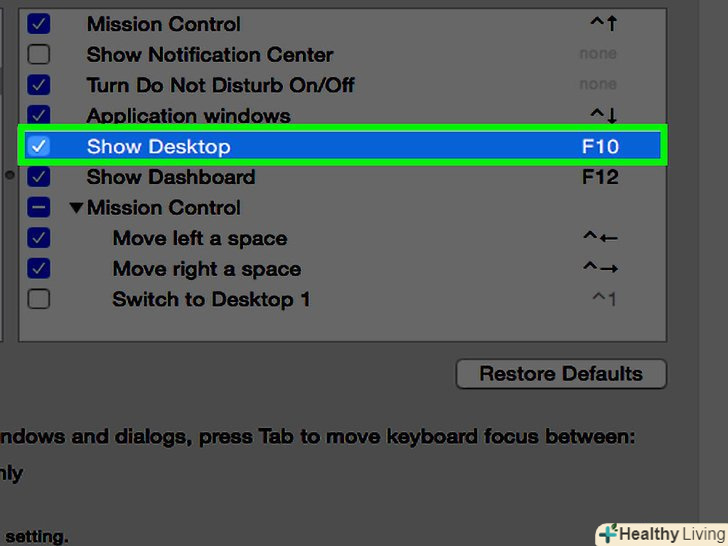728x546 pixels.
Task: Select the Application windows row label
Action: tap(188, 116)
